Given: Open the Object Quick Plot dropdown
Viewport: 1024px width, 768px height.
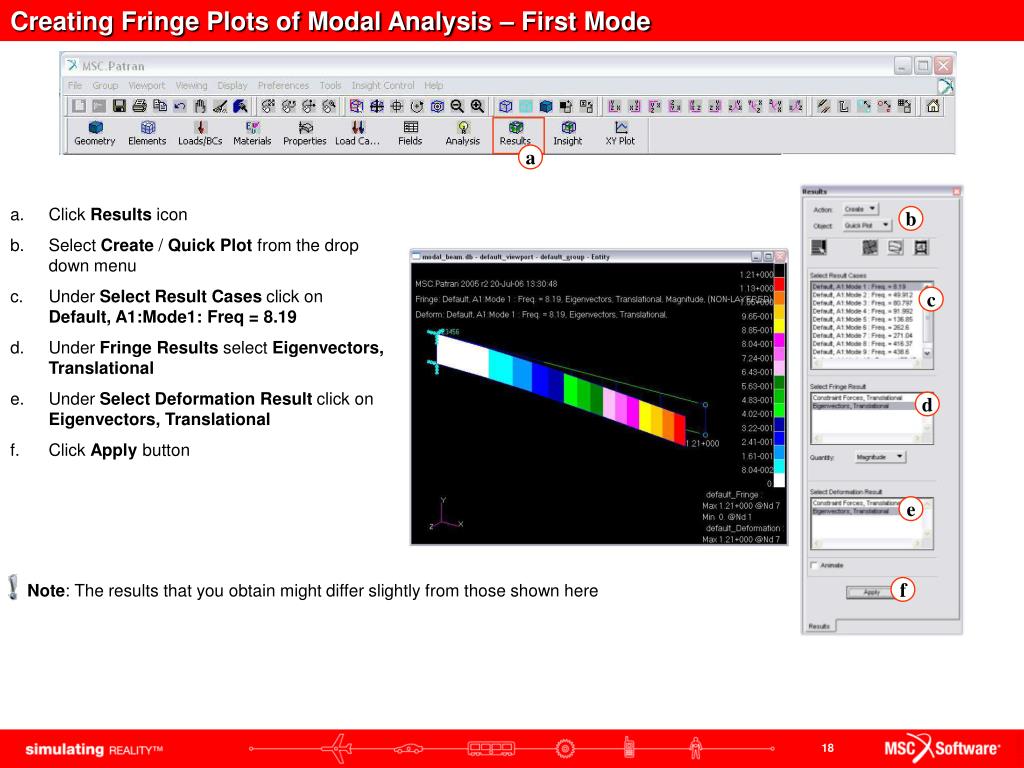Looking at the screenshot, I should coord(867,225).
